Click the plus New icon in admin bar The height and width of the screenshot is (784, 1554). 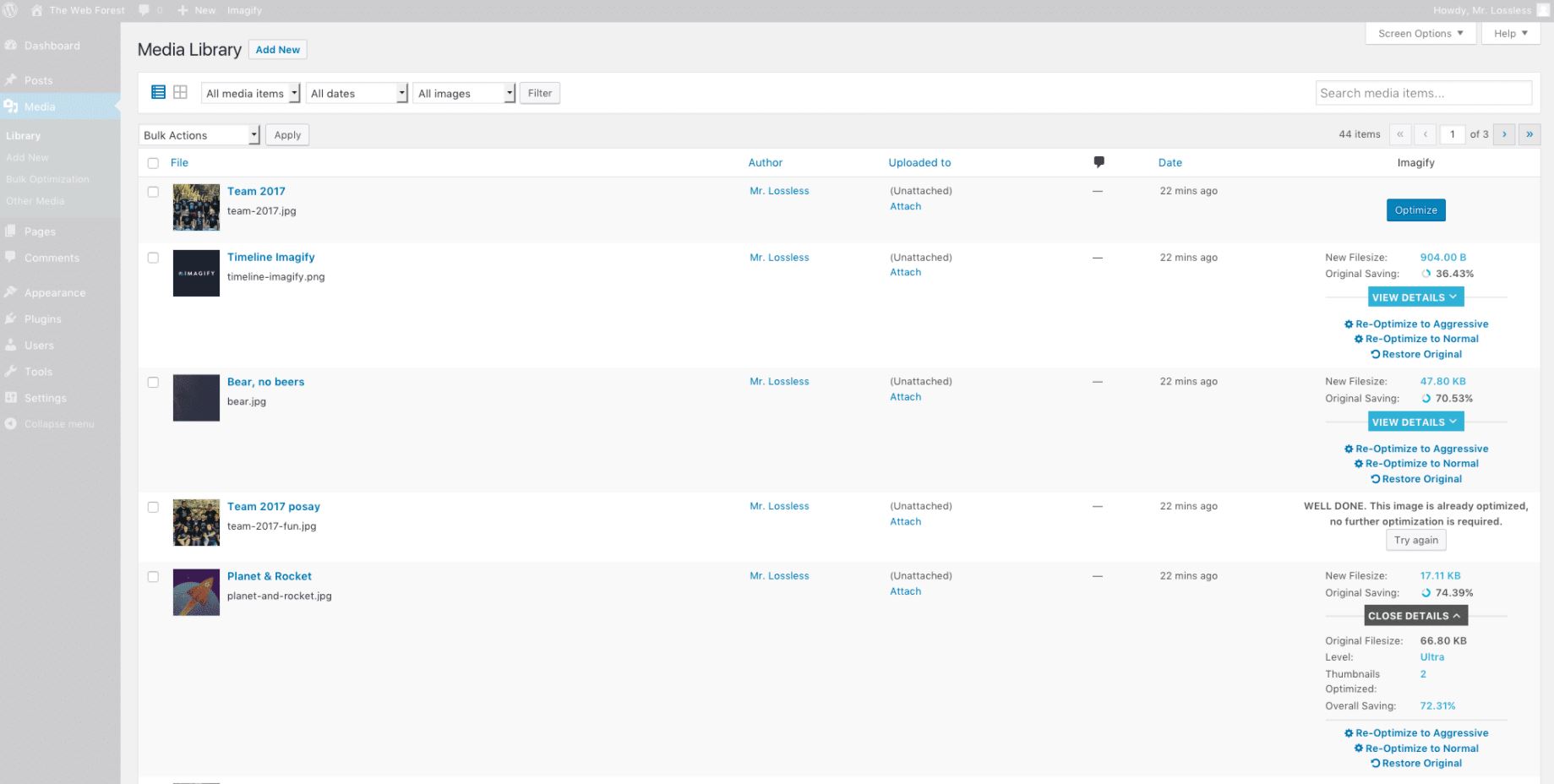point(183,10)
